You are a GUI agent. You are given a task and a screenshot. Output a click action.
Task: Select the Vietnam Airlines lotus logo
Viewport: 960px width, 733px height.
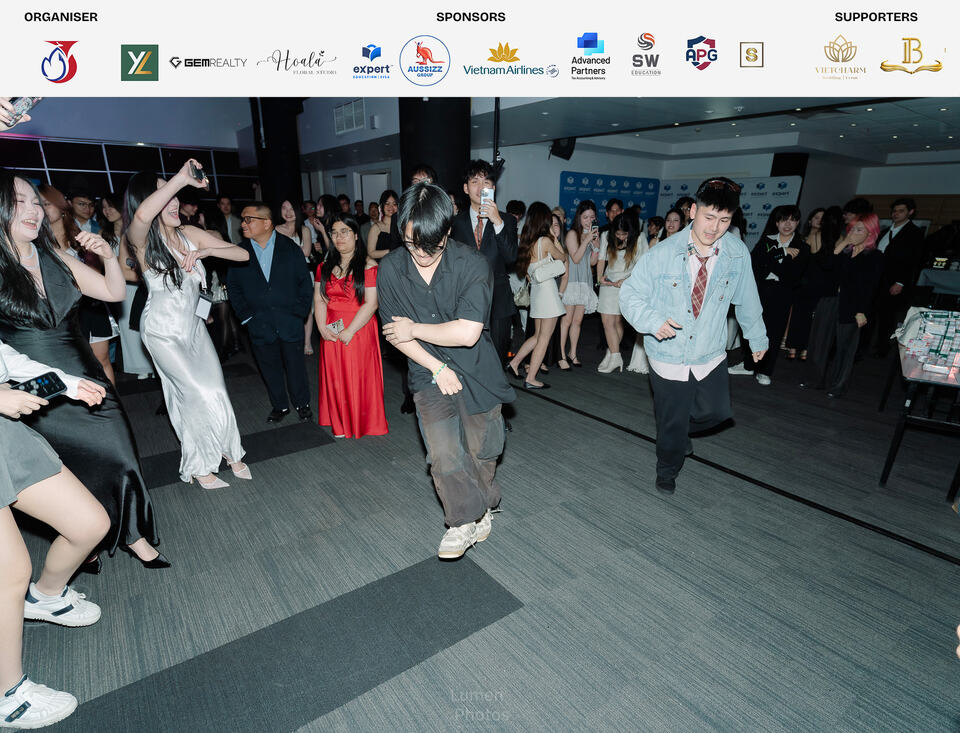coord(511,60)
